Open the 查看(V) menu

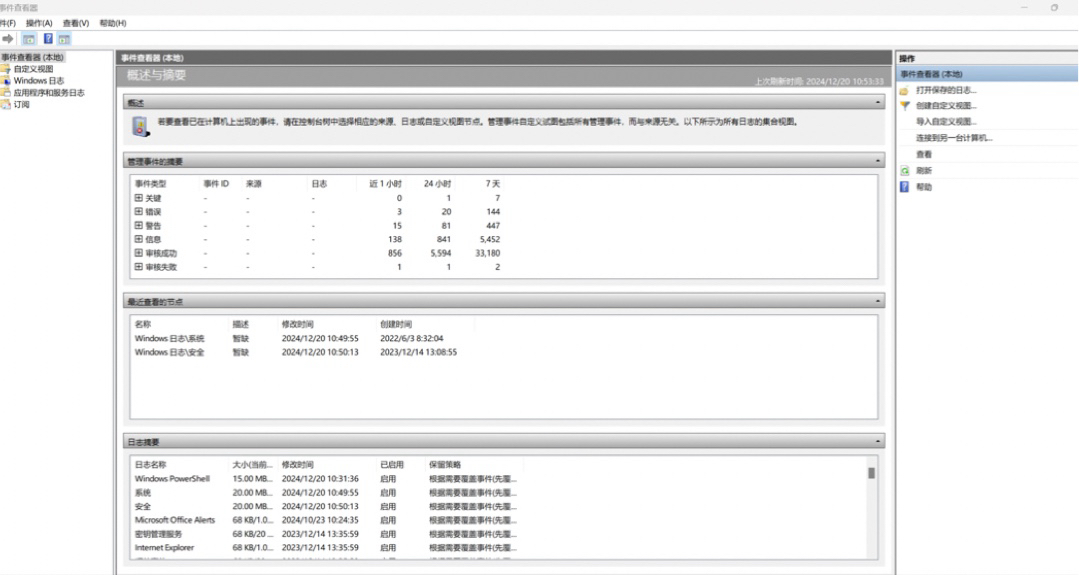pos(76,23)
